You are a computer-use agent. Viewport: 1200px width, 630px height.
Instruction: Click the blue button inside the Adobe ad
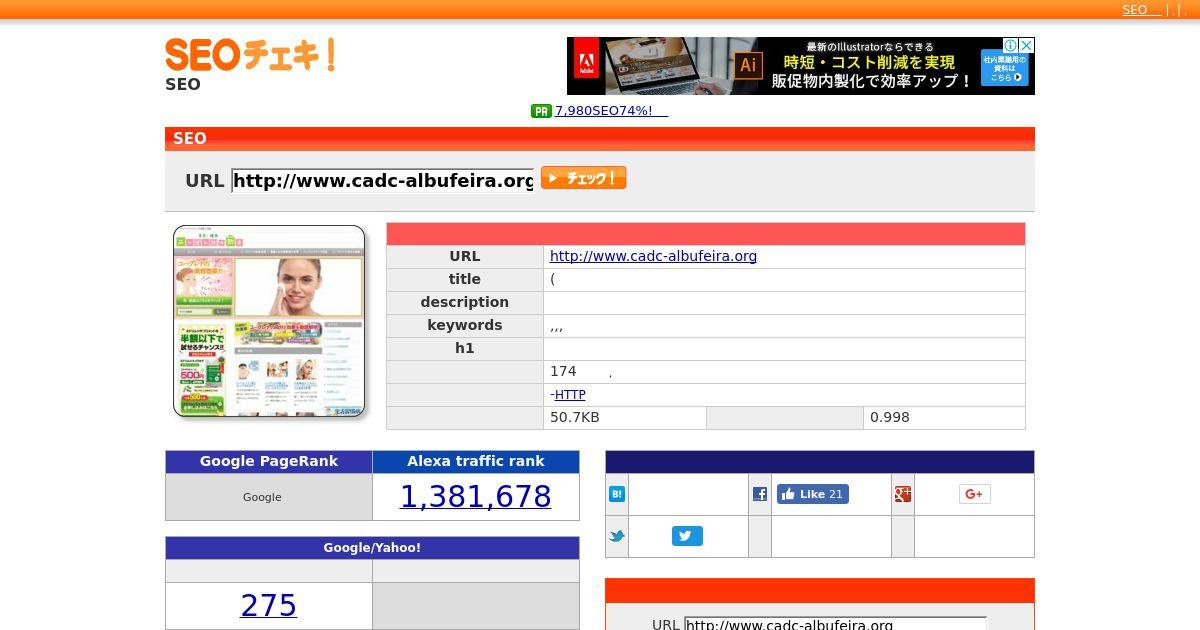click(1005, 69)
